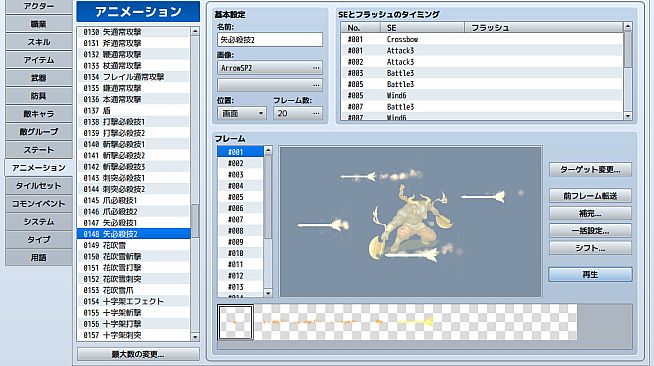Select frame #001
Screen dimensions: 654x366
(240, 152)
